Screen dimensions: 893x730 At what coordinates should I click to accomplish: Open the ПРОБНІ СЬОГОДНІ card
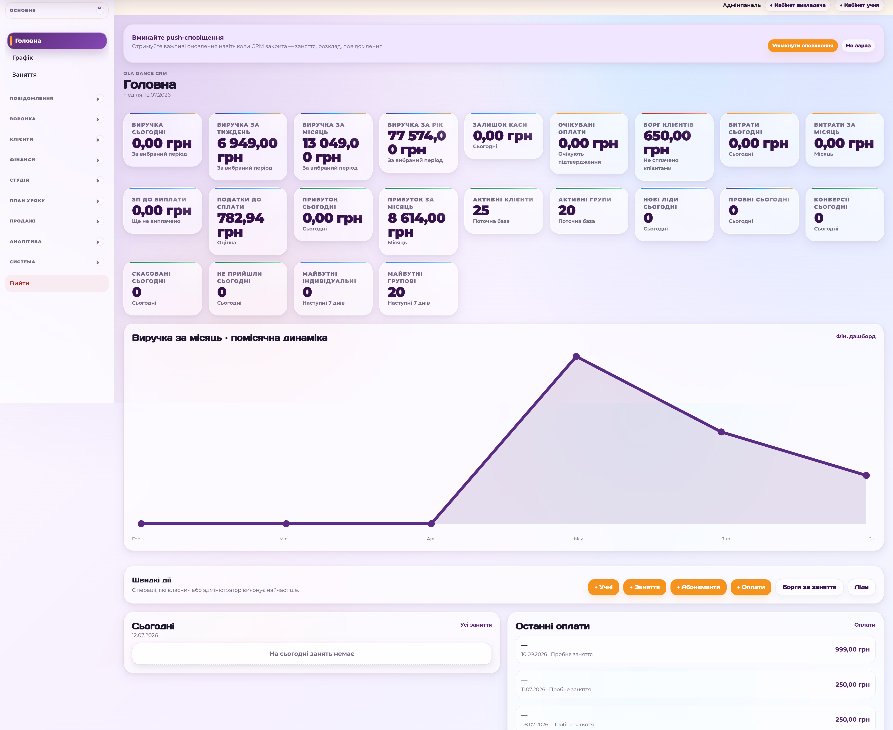[759, 211]
